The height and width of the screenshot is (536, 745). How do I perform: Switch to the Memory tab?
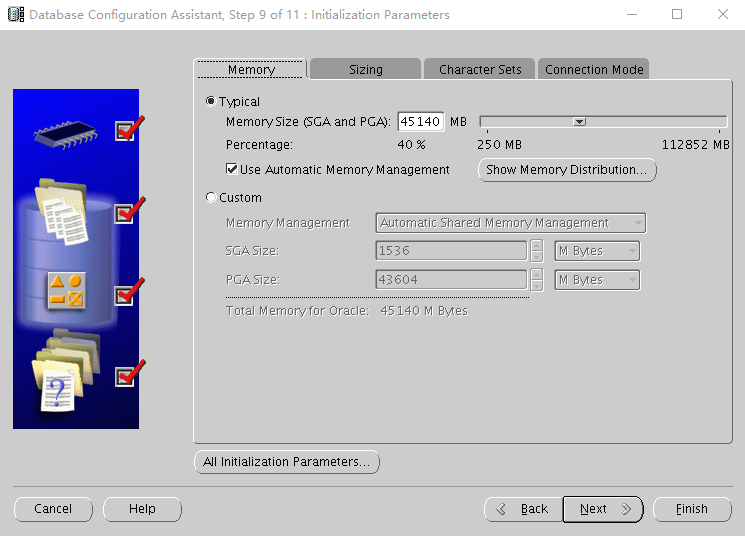click(251, 69)
